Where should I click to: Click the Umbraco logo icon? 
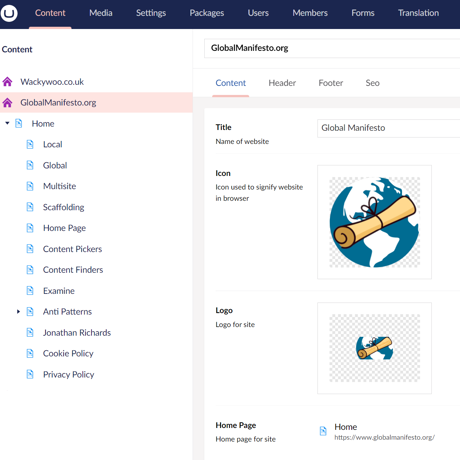(9, 13)
